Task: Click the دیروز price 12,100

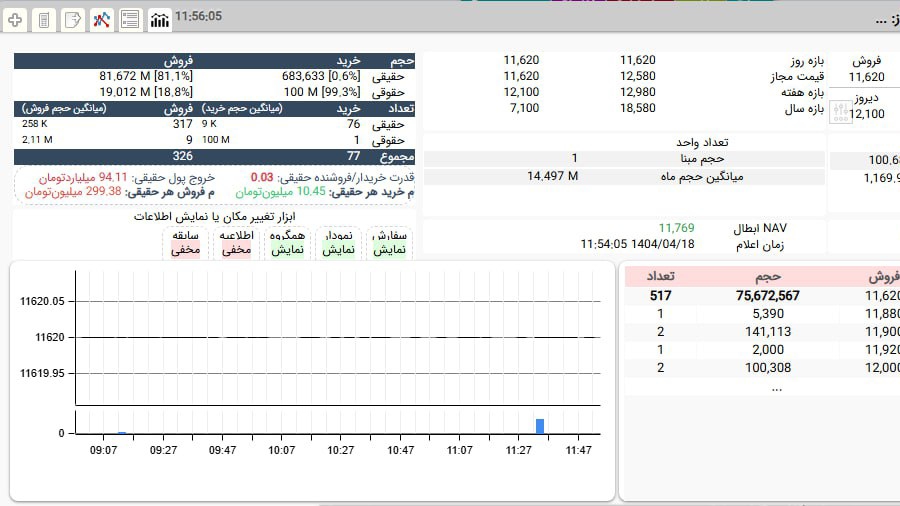Action: 867,114
